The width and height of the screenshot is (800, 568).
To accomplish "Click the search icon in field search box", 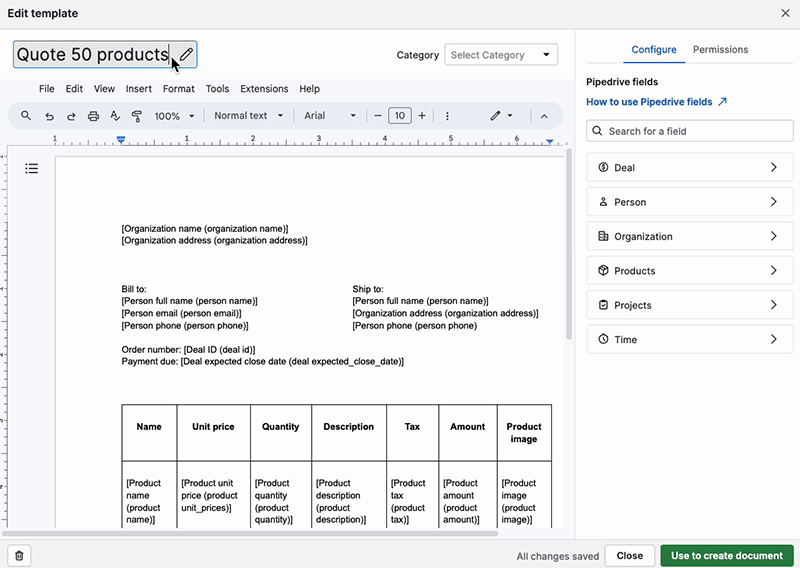I will [597, 131].
